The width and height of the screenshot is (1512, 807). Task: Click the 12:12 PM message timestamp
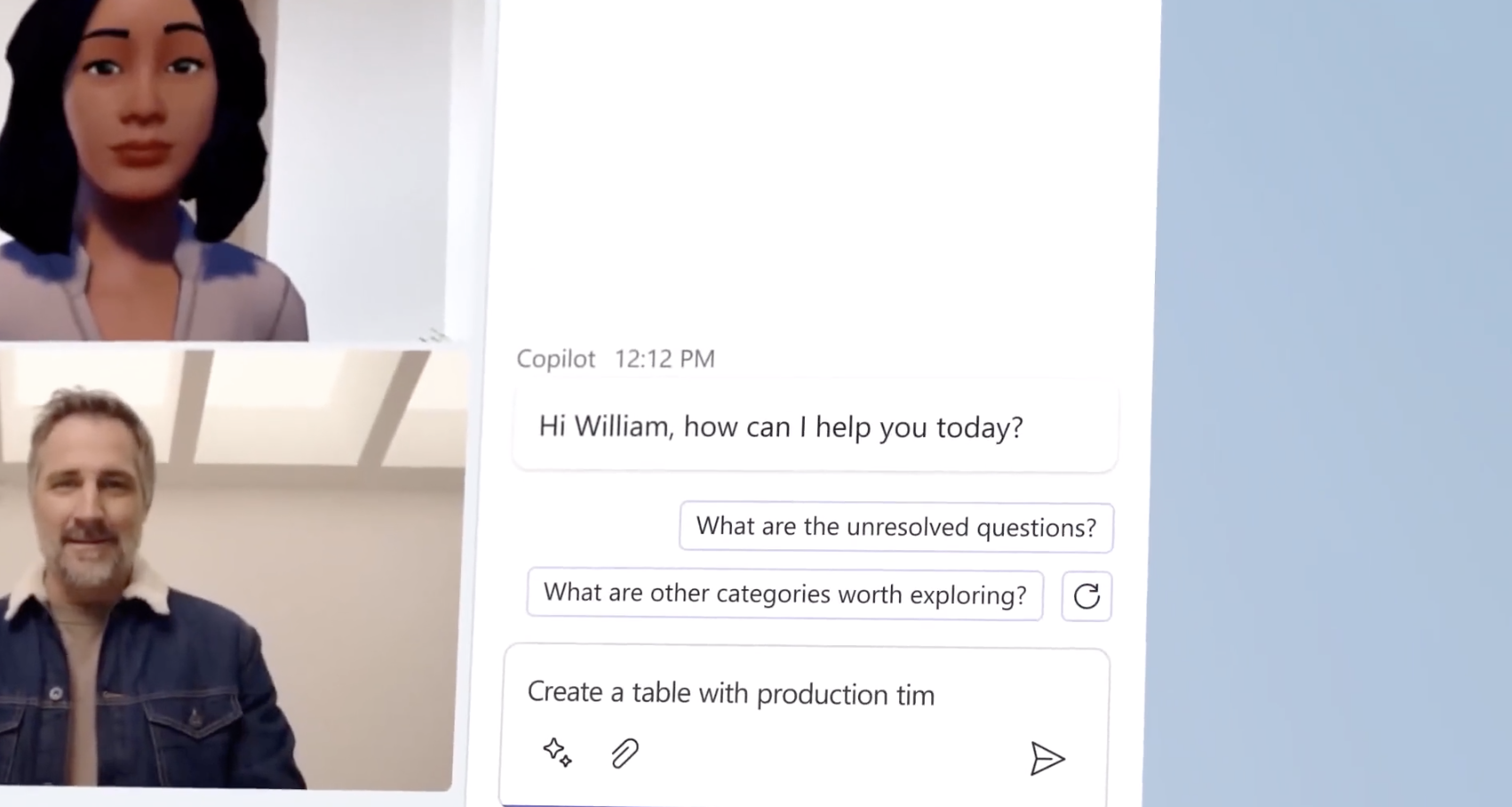point(664,359)
